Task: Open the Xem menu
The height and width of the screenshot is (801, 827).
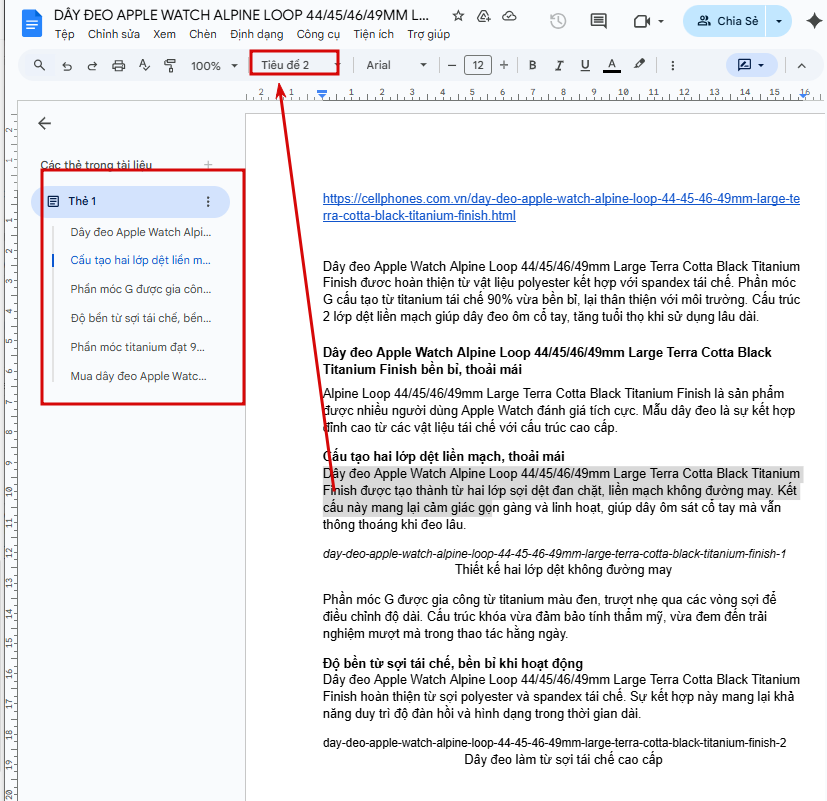Action: (x=164, y=34)
